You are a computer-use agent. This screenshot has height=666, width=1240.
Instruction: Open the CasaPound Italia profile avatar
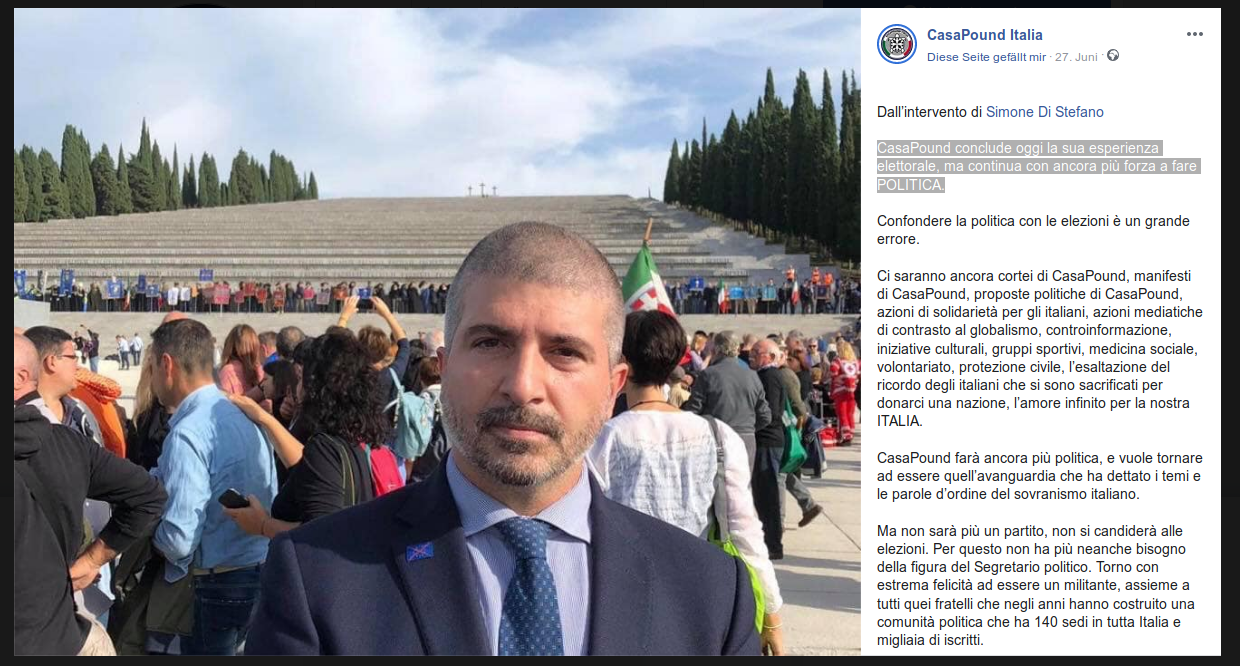(897, 44)
